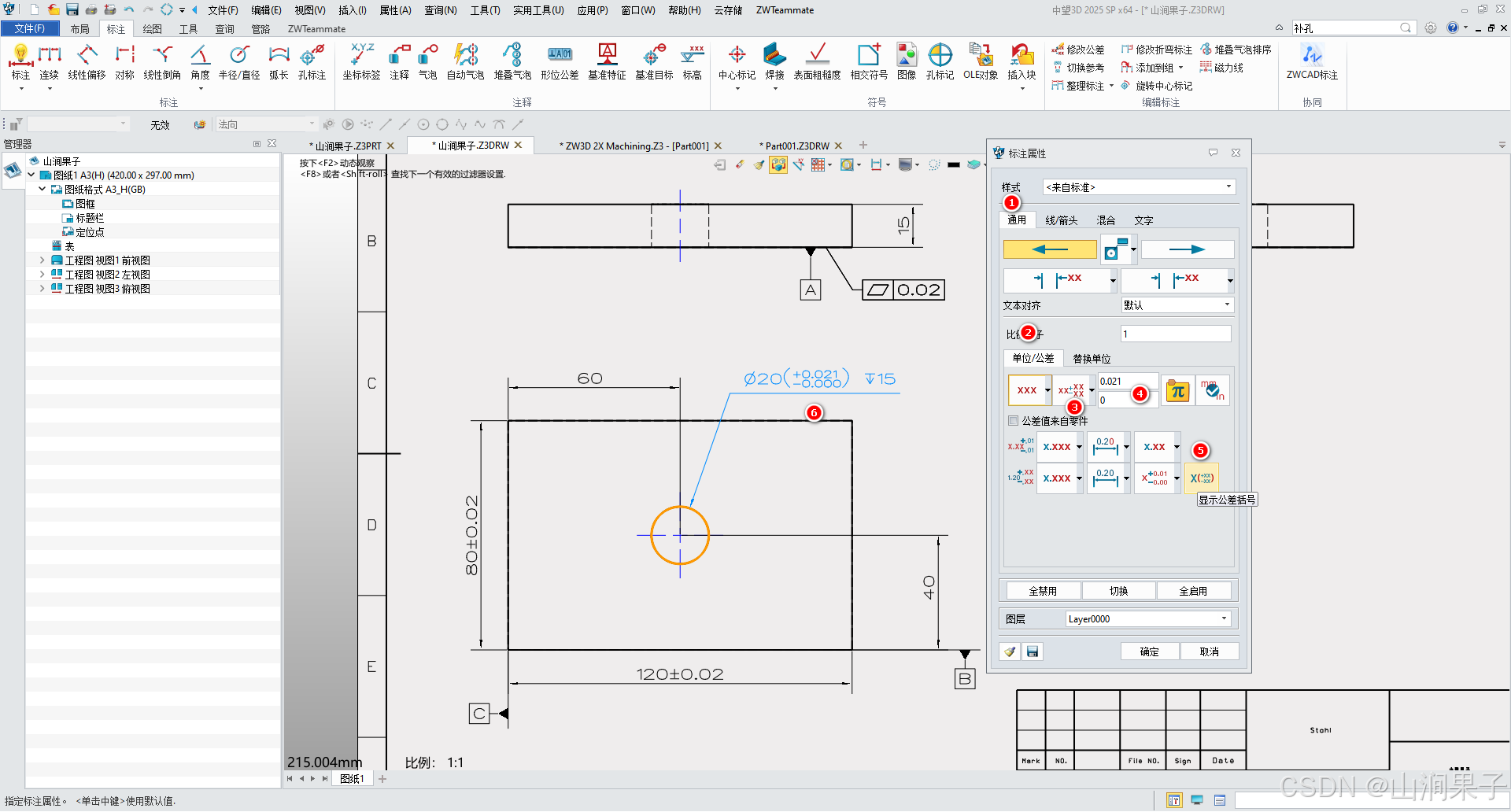Select the 线性偏移 linear offset tool

tap(87, 62)
